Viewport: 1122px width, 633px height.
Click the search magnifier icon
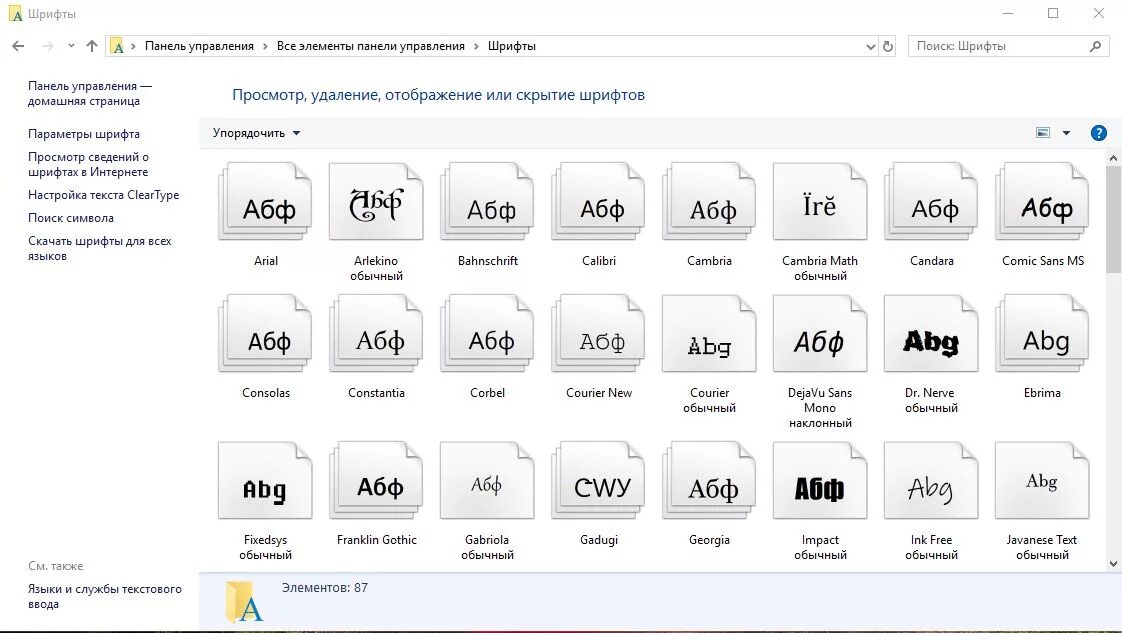click(1095, 46)
